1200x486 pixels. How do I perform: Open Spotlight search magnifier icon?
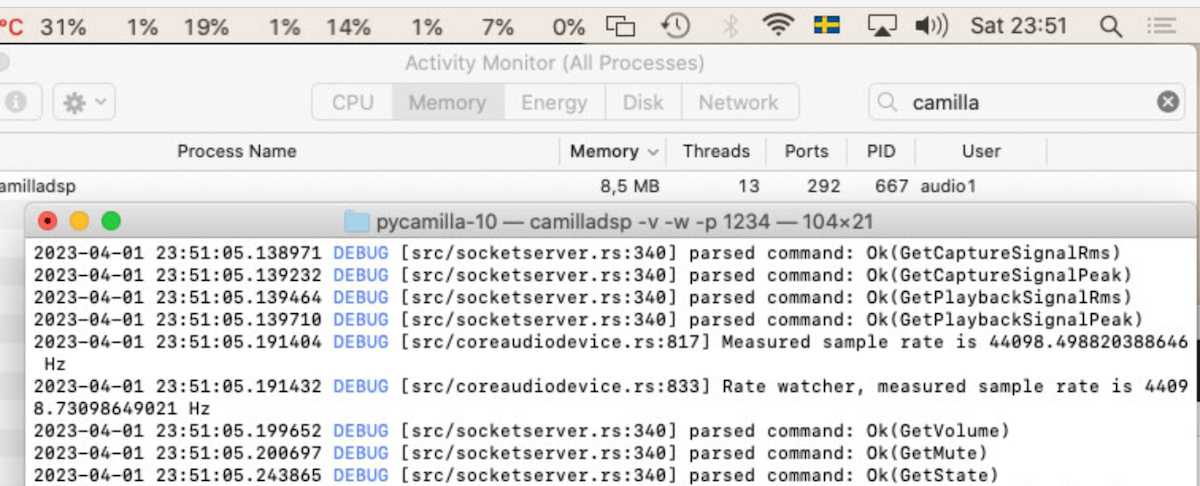coord(1110,27)
